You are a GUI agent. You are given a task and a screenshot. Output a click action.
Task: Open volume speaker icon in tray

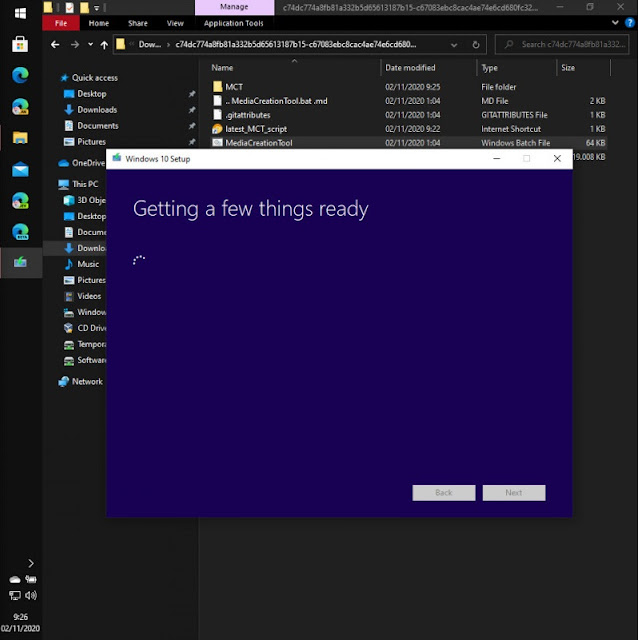pos(31,596)
